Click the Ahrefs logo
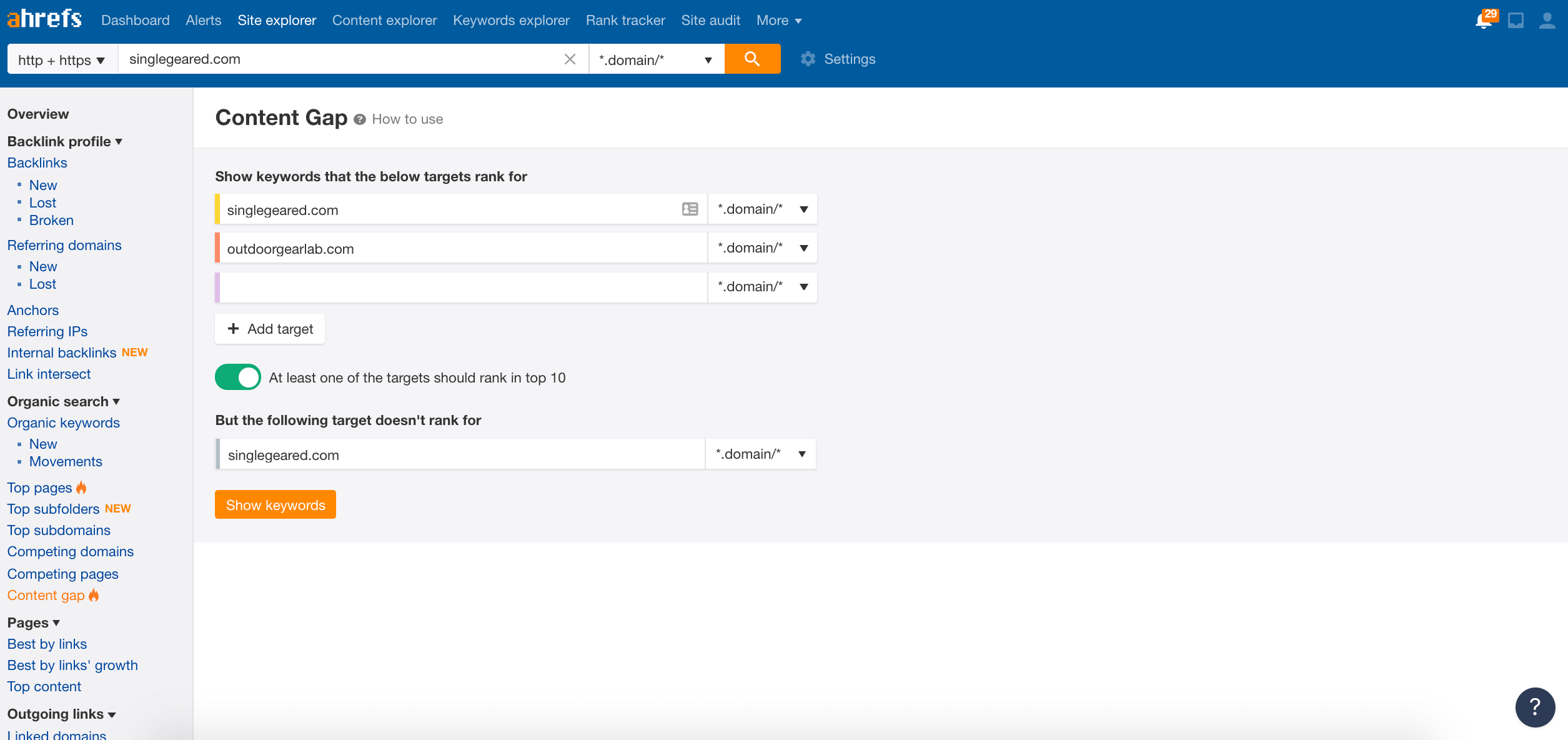 tap(44, 19)
